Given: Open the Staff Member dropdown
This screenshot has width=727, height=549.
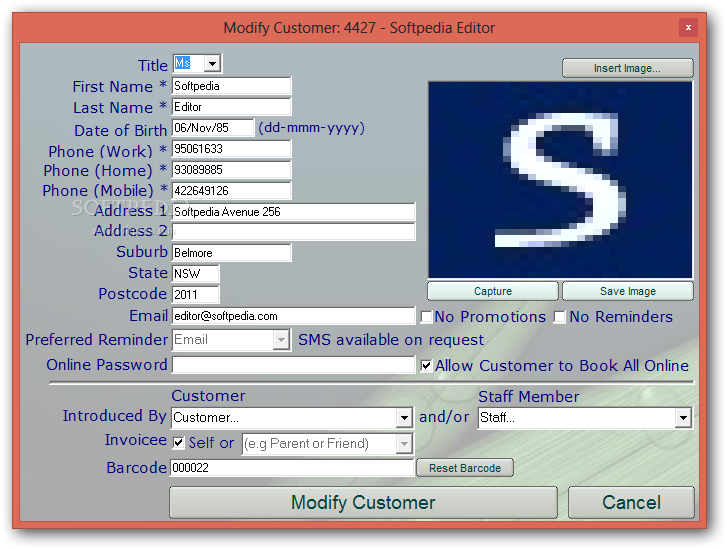Looking at the screenshot, I should point(683,418).
